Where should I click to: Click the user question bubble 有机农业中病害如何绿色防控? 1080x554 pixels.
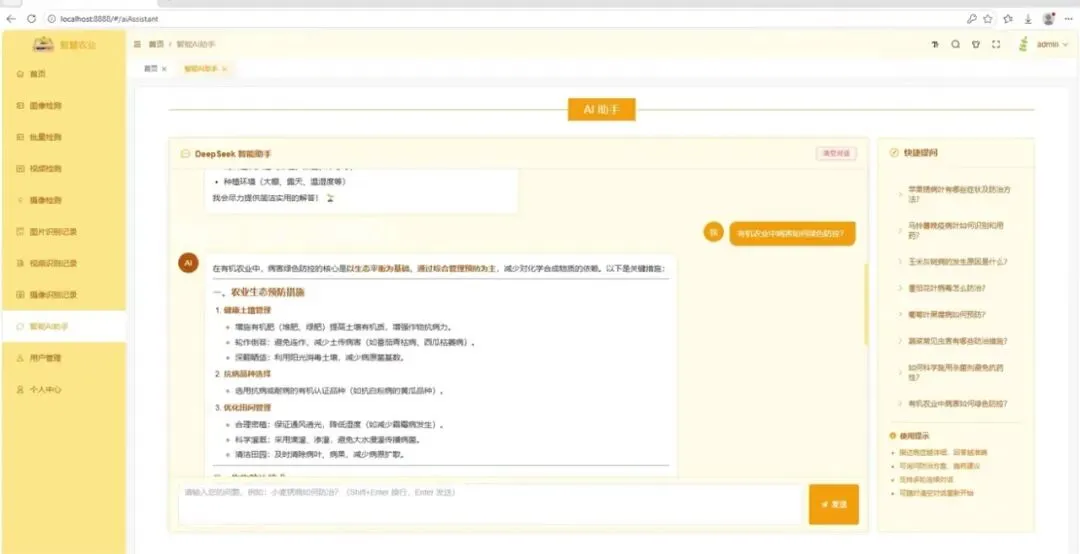(792, 234)
